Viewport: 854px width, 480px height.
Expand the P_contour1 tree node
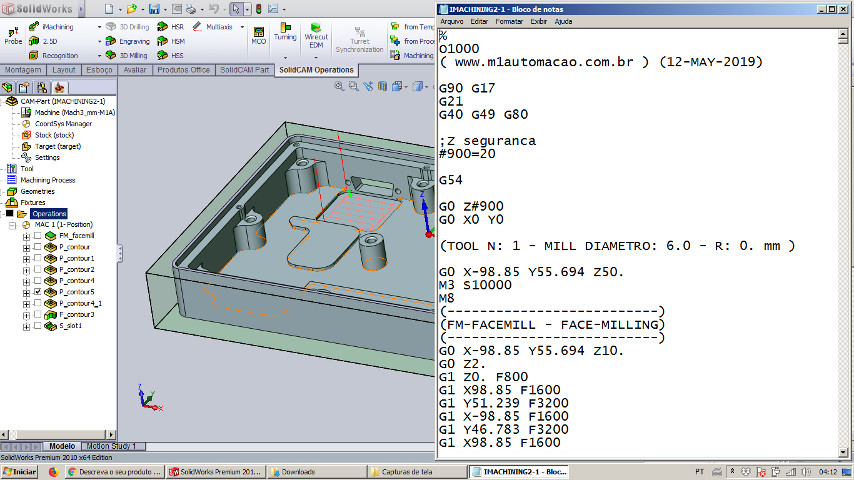click(x=26, y=258)
